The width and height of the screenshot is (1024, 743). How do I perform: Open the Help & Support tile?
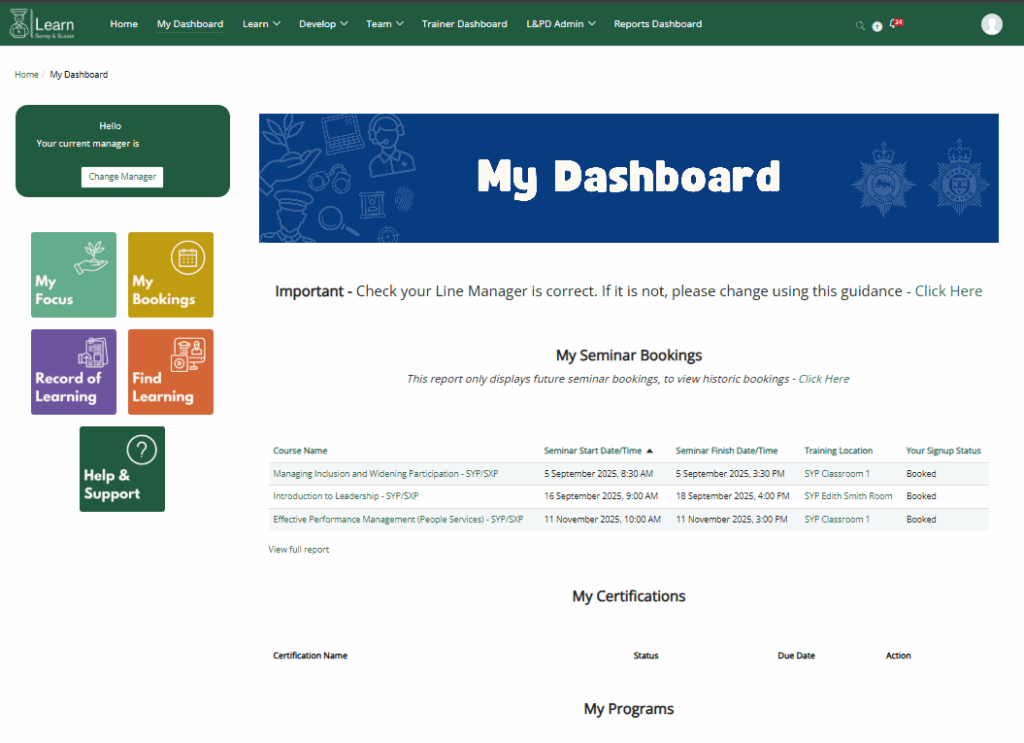(x=122, y=469)
